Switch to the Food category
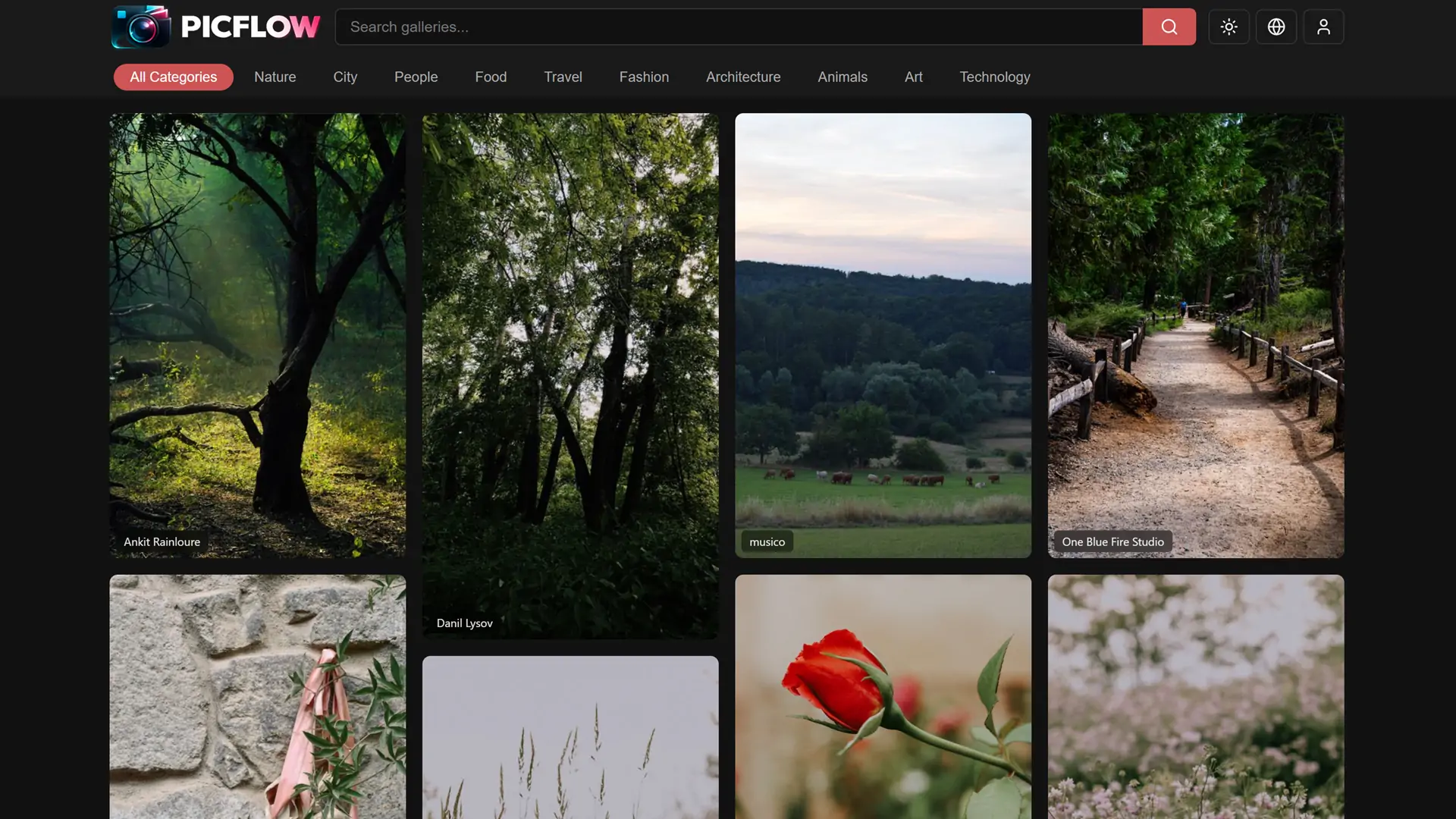This screenshot has height=819, width=1456. (491, 77)
